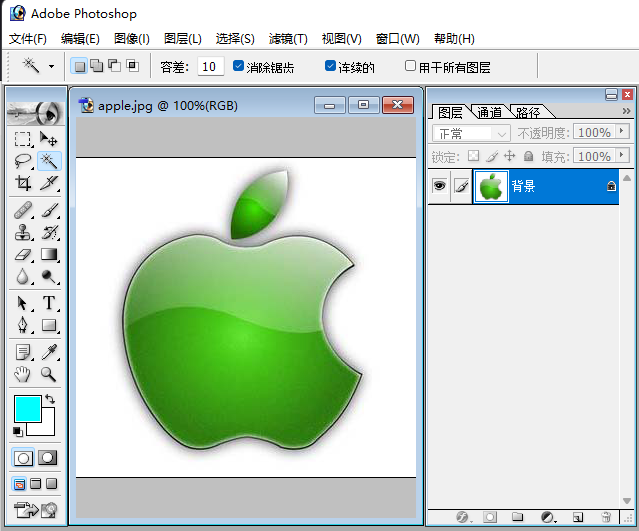
Task: Create a new layer
Action: [578, 517]
